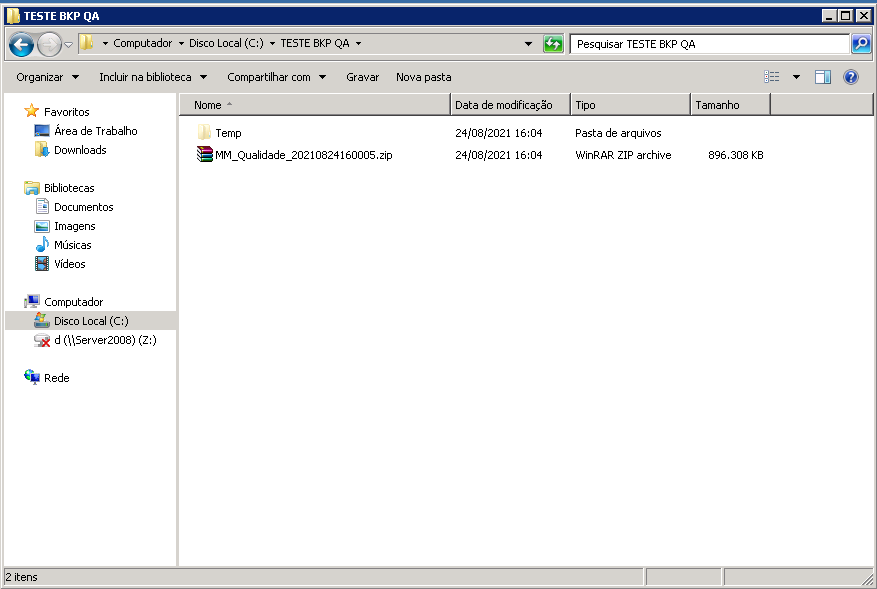This screenshot has height=589, width=877.
Task: Open the address bar history dropdown
Action: coord(528,44)
